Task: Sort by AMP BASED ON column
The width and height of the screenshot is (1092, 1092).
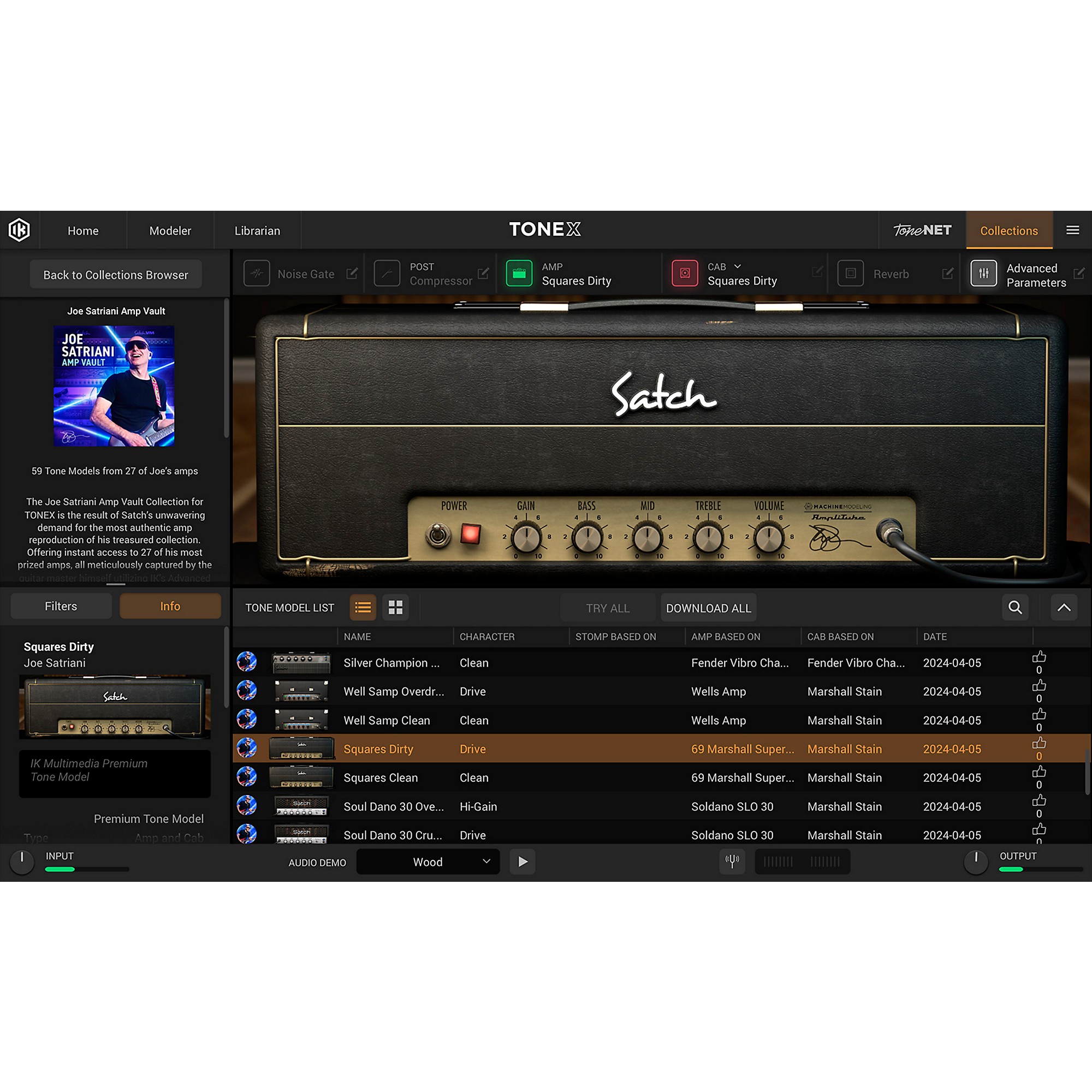Action: (x=725, y=637)
